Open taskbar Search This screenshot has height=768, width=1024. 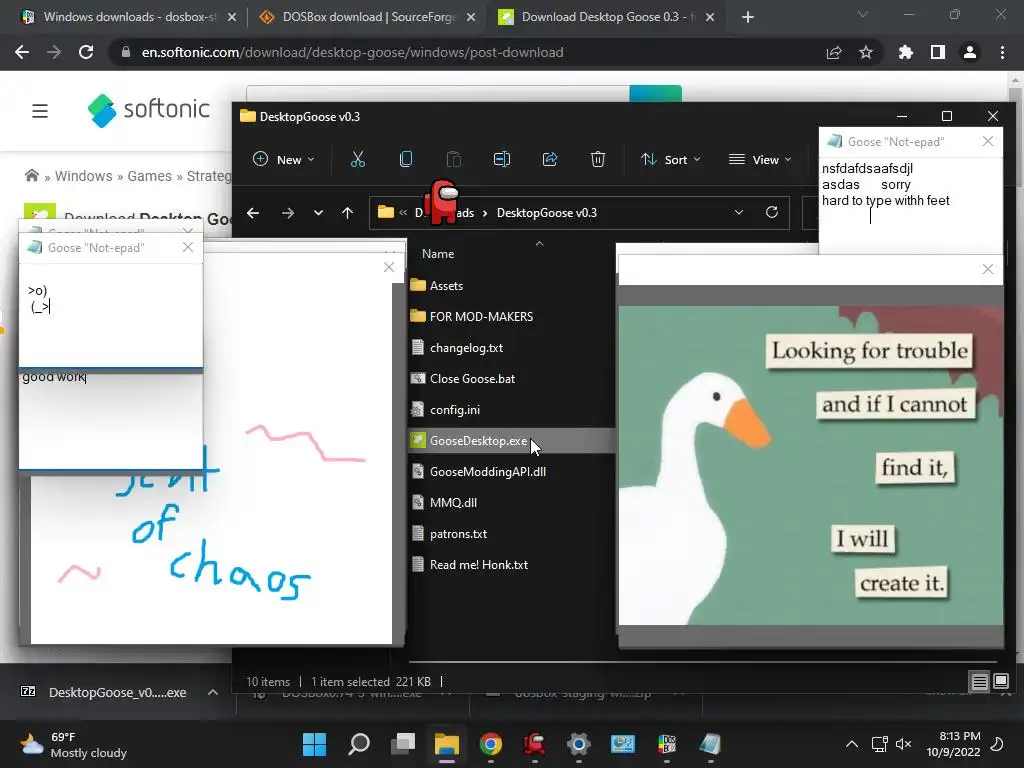pos(359,744)
